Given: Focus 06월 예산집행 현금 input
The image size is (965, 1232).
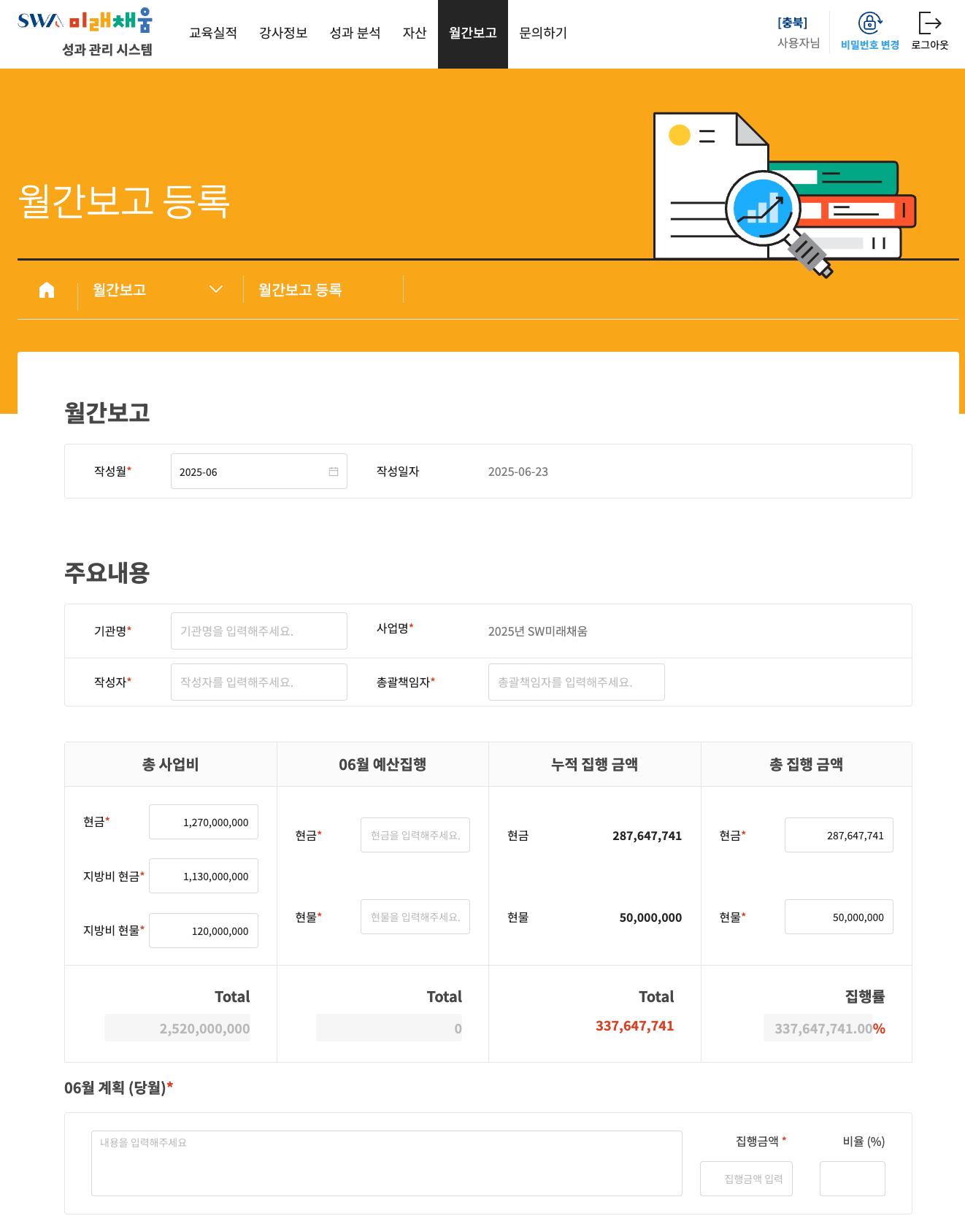Looking at the screenshot, I should coord(415,835).
